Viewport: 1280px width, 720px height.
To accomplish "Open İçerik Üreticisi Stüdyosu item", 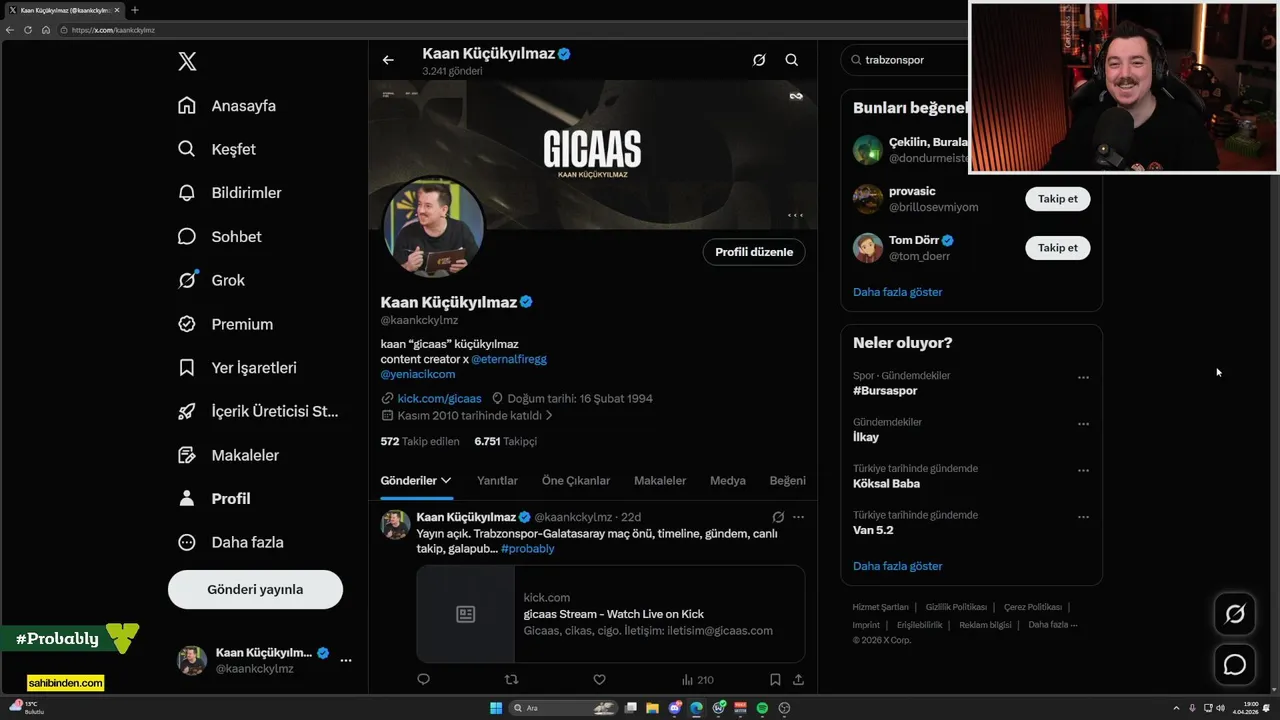I will [x=258, y=411].
